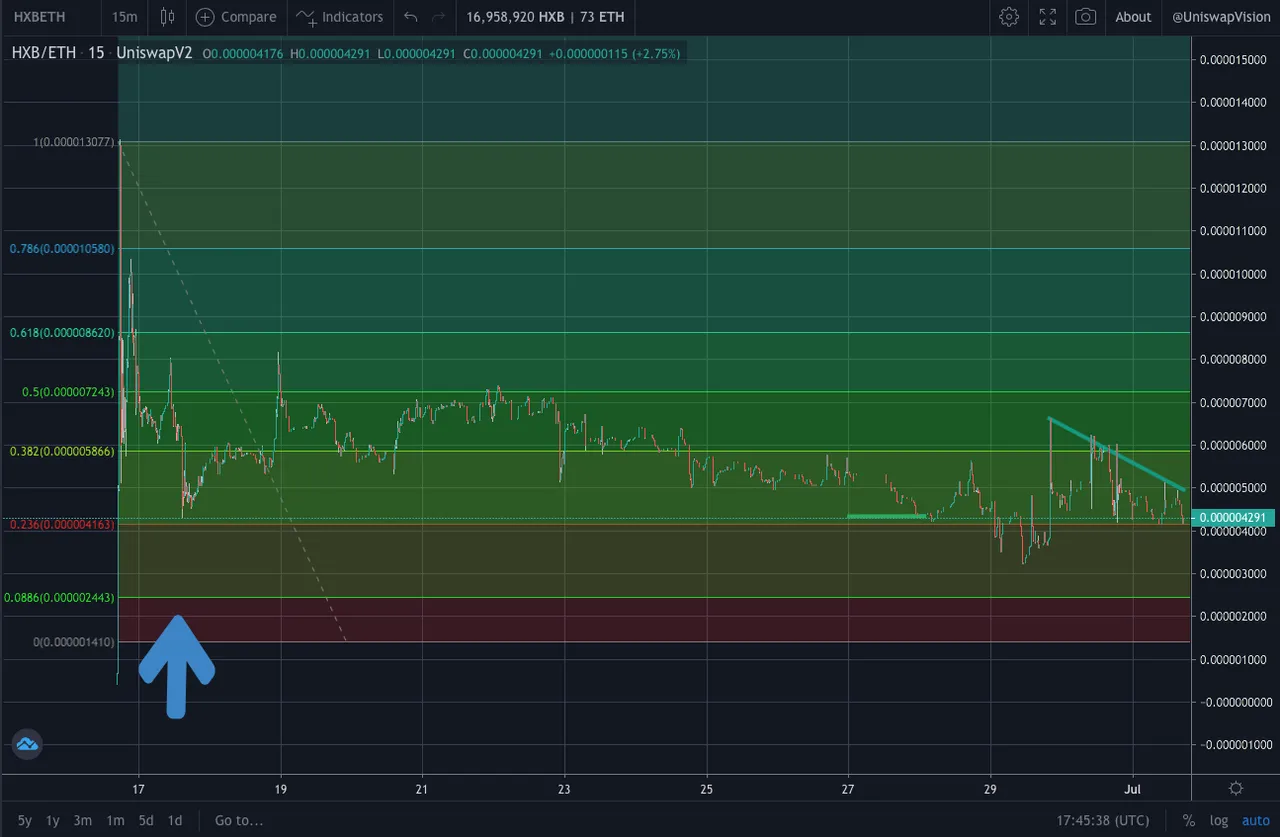Select the 1y time range
Screen dimensions: 1280x837
(53, 820)
